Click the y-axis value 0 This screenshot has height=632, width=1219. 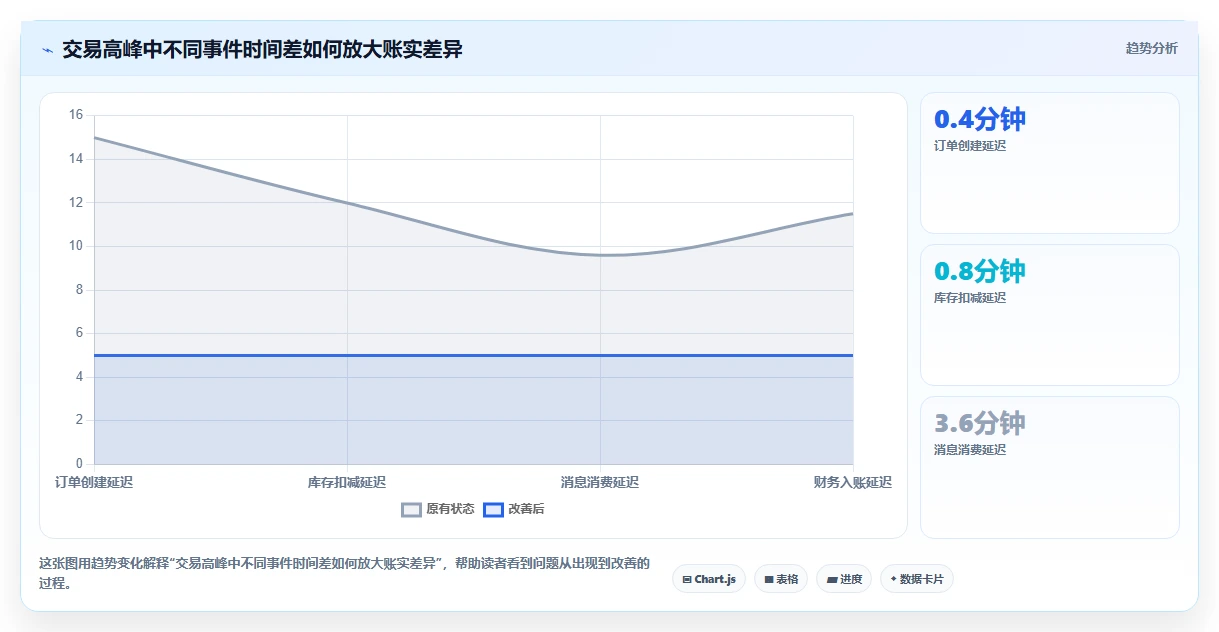point(80,464)
